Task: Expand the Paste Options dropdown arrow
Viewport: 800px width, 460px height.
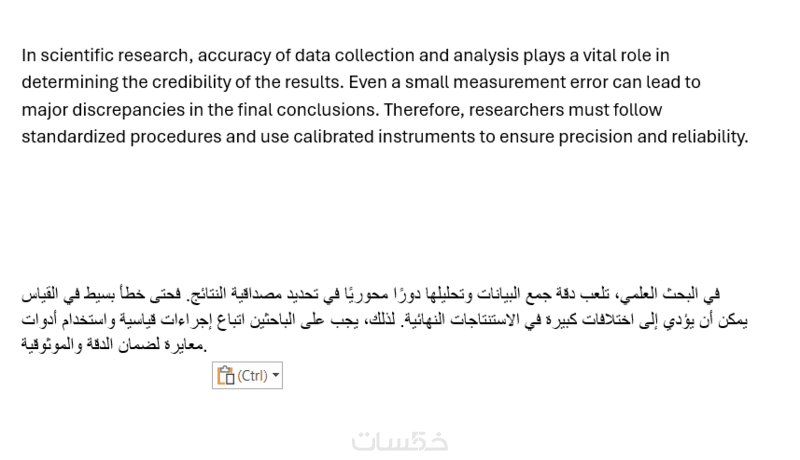Action: 276,376
